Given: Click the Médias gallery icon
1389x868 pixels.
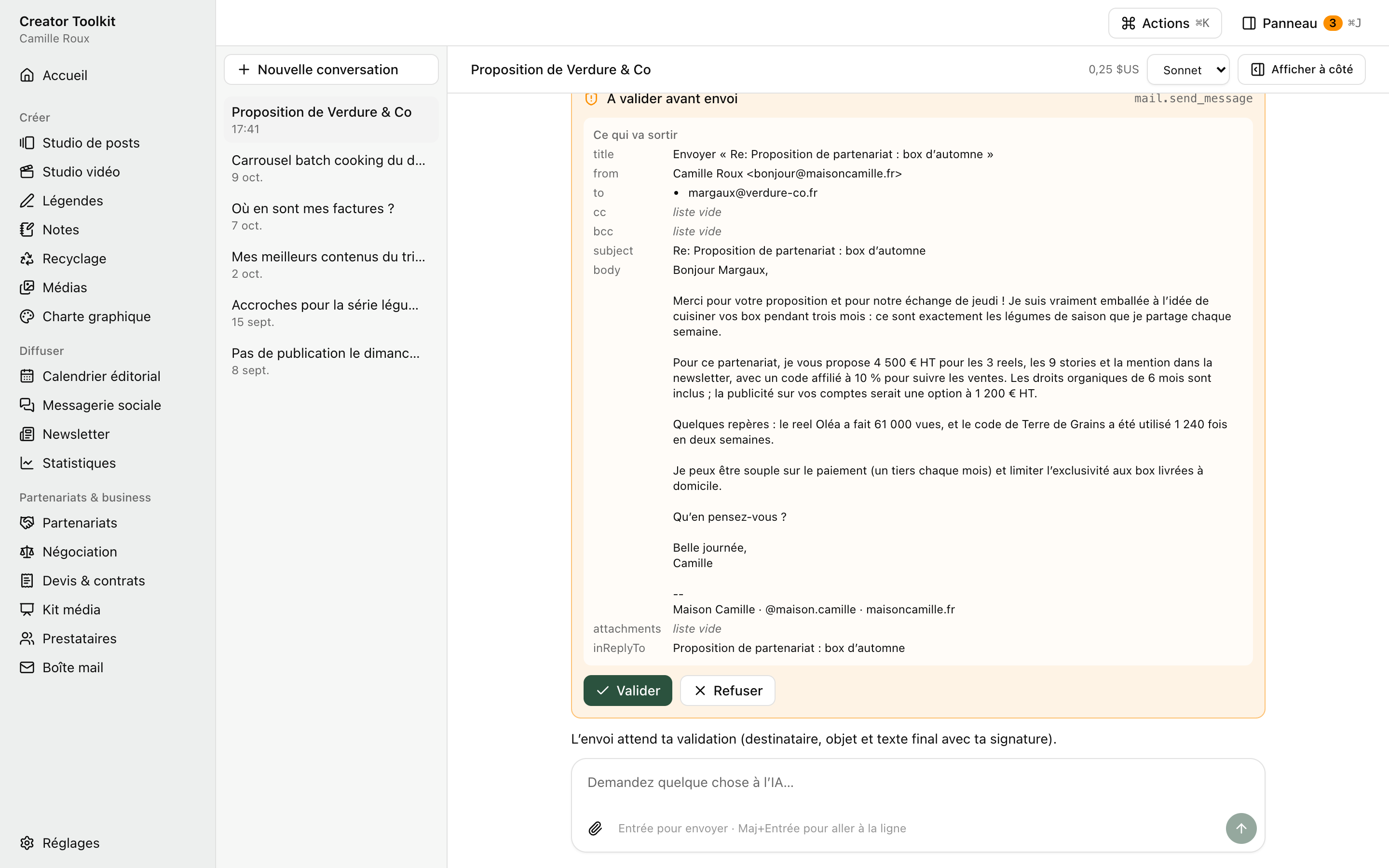Looking at the screenshot, I should pyautogui.click(x=27, y=287).
